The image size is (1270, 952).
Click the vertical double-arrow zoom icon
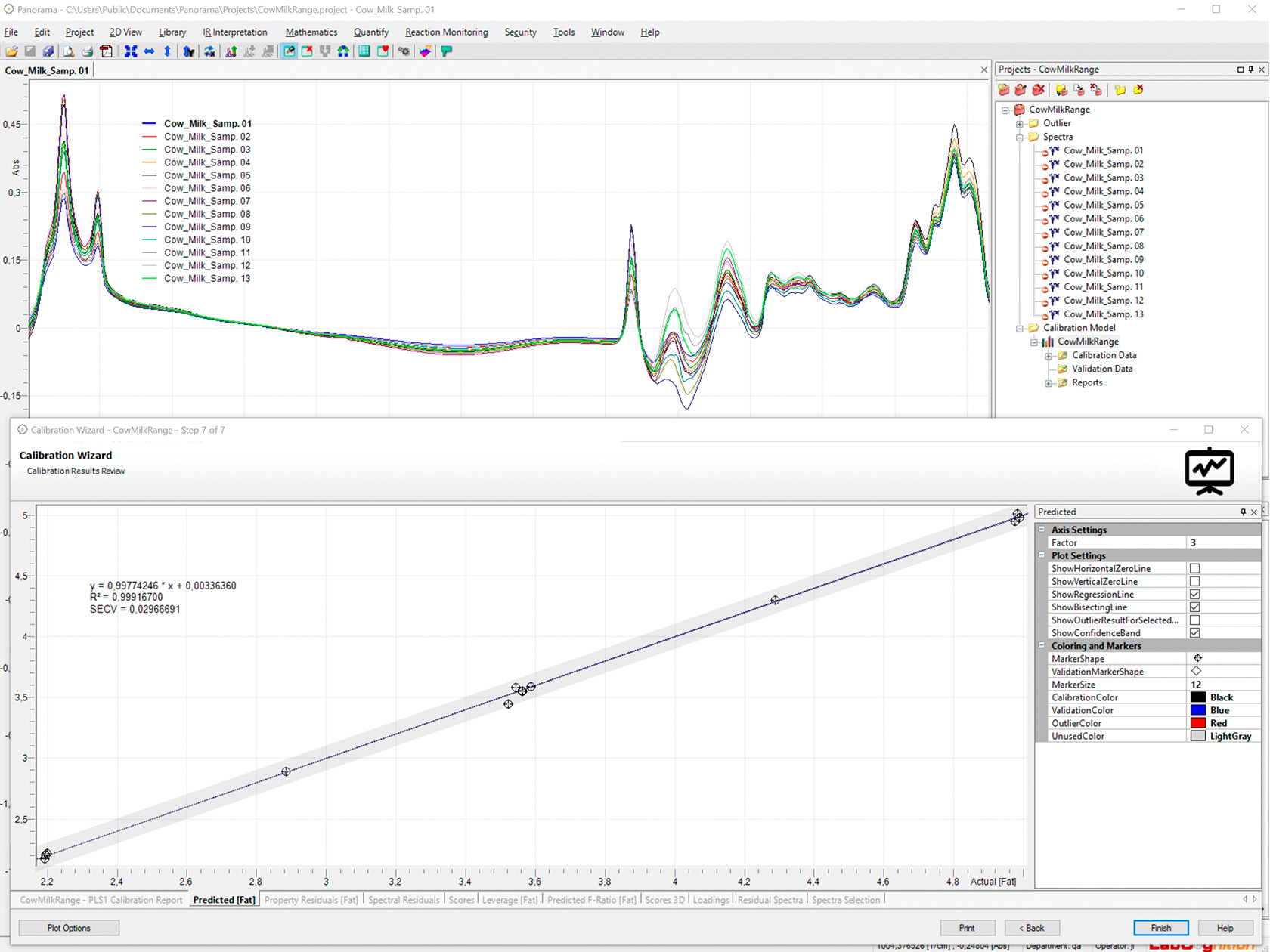(167, 51)
